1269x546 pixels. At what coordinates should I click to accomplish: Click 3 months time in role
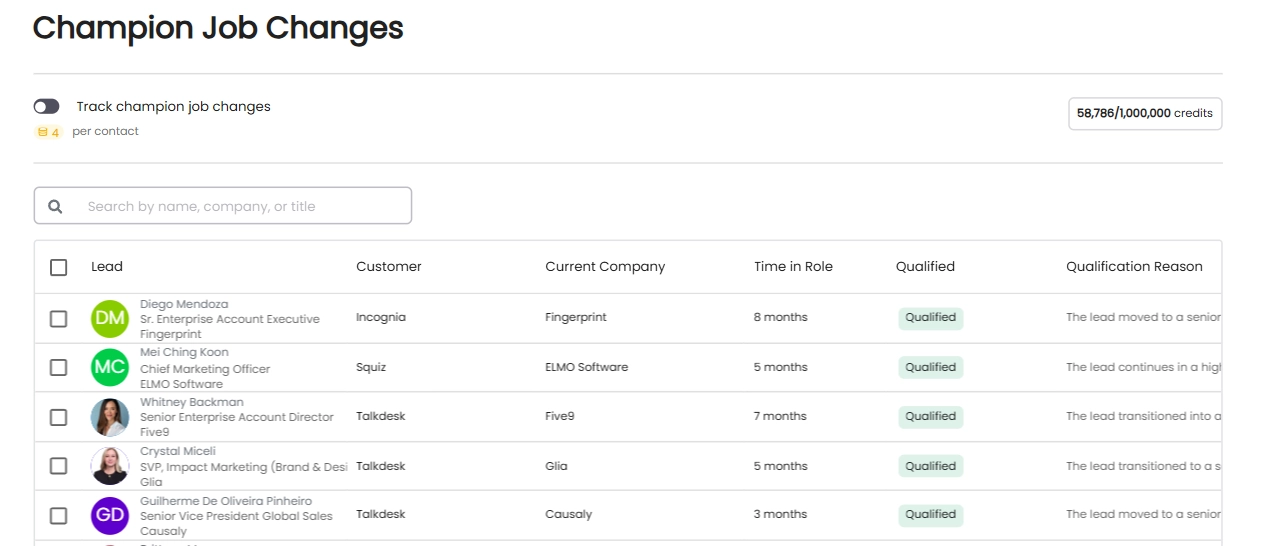[x=781, y=514]
